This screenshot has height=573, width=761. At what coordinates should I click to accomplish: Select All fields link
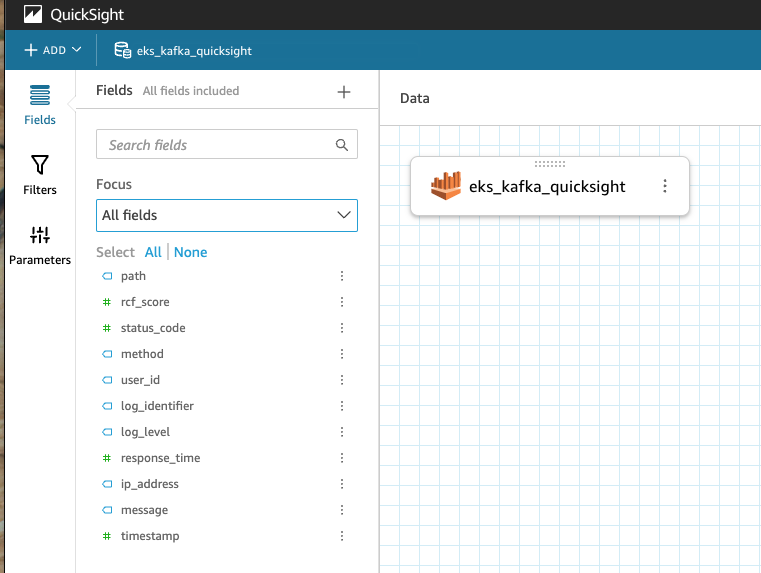(153, 252)
